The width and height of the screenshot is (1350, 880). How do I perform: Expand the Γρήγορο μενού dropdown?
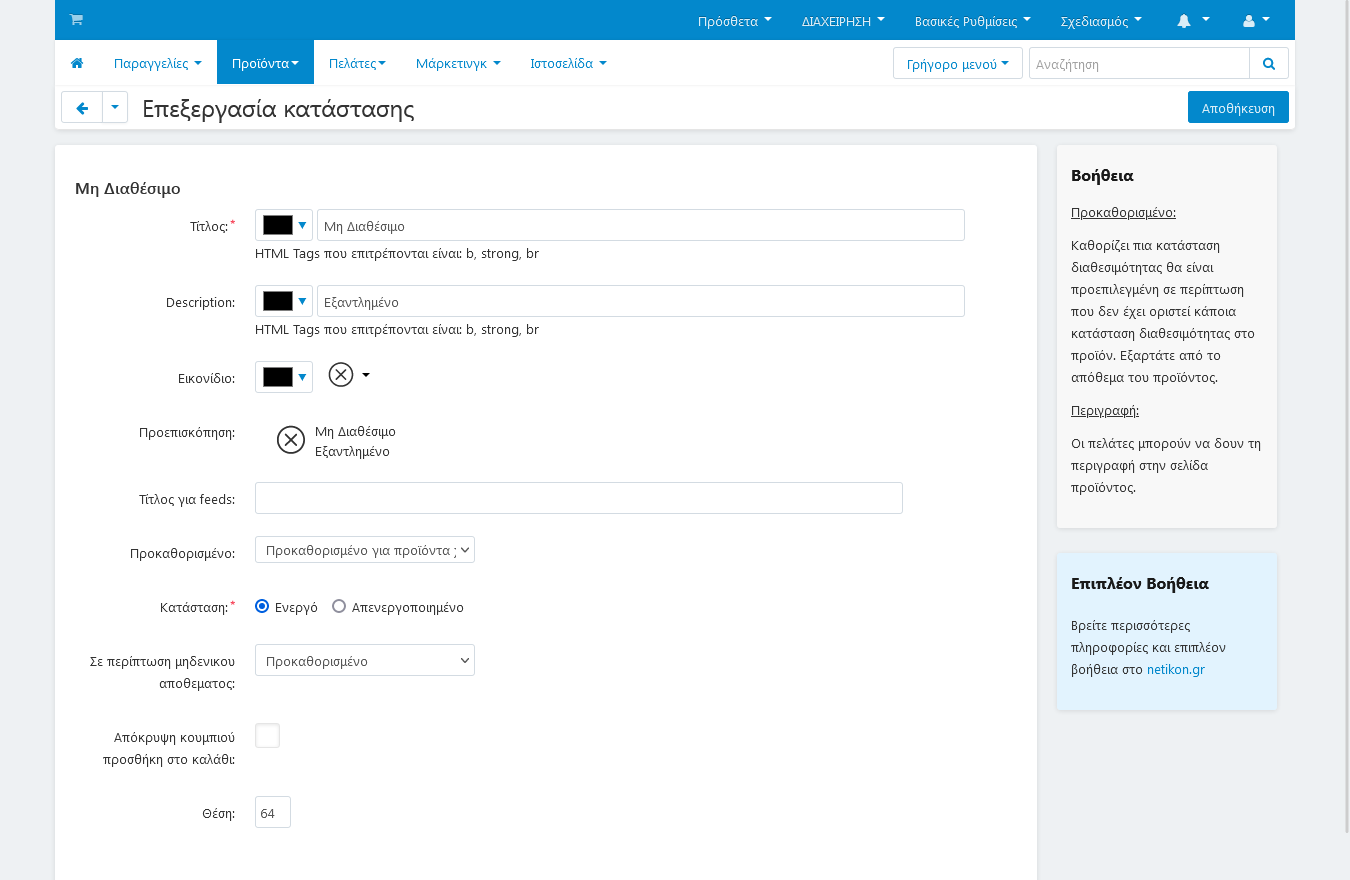(x=957, y=63)
